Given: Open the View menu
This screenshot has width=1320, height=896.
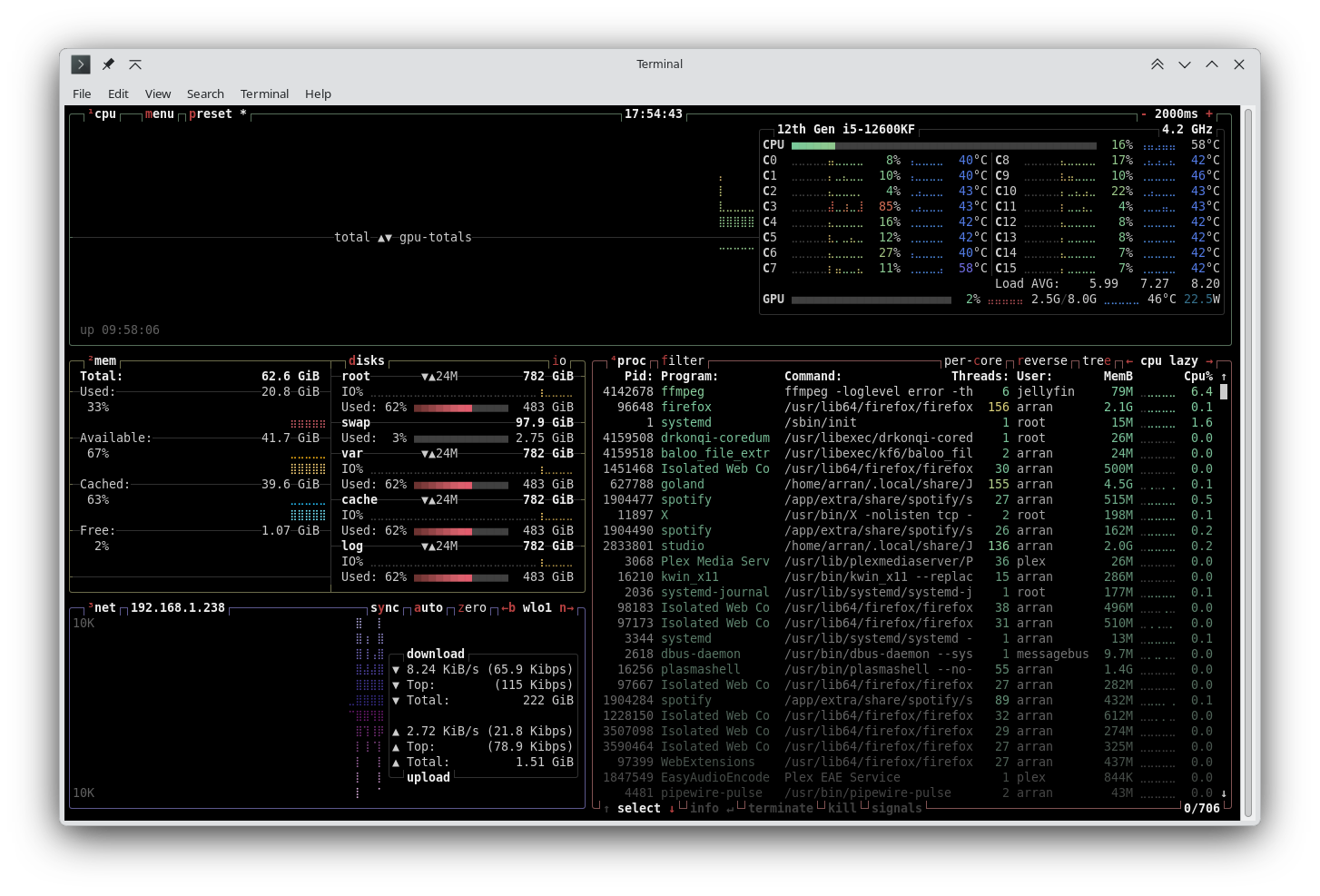Looking at the screenshot, I should [x=158, y=94].
